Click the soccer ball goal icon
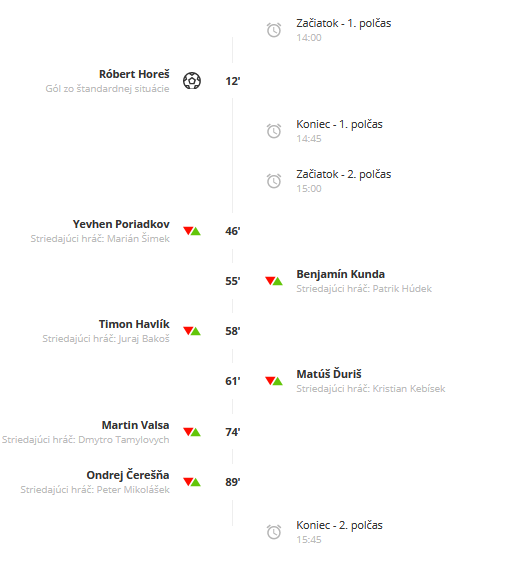The image size is (513, 561). [x=192, y=81]
